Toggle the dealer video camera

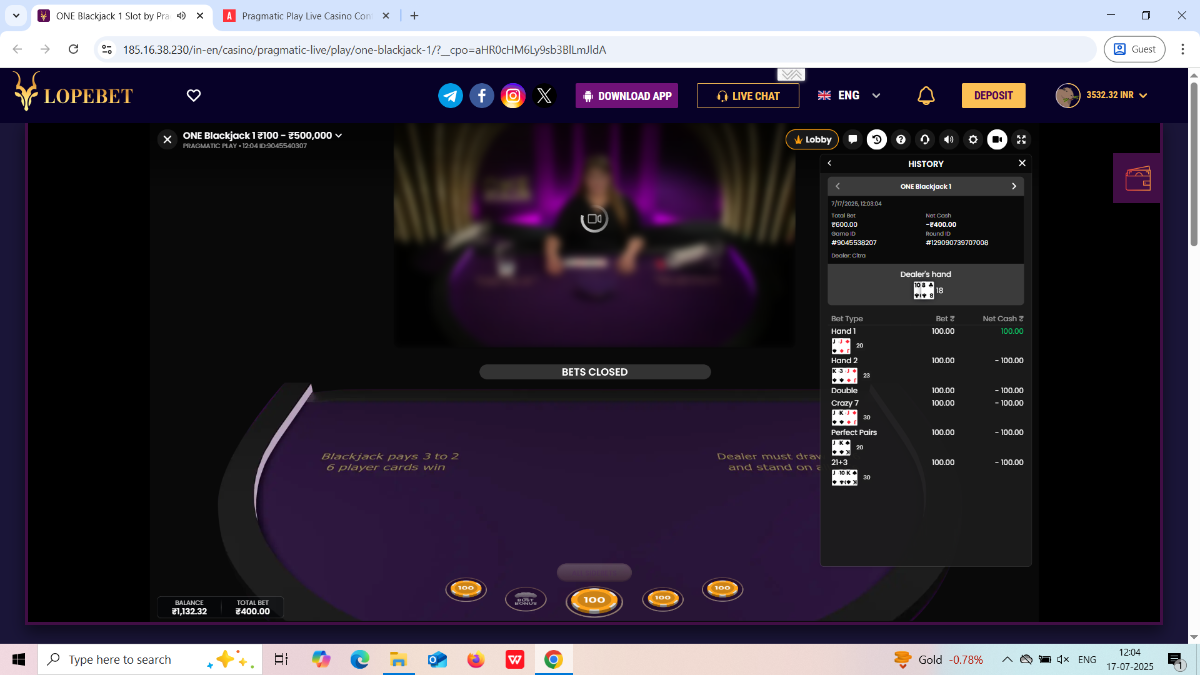997,140
